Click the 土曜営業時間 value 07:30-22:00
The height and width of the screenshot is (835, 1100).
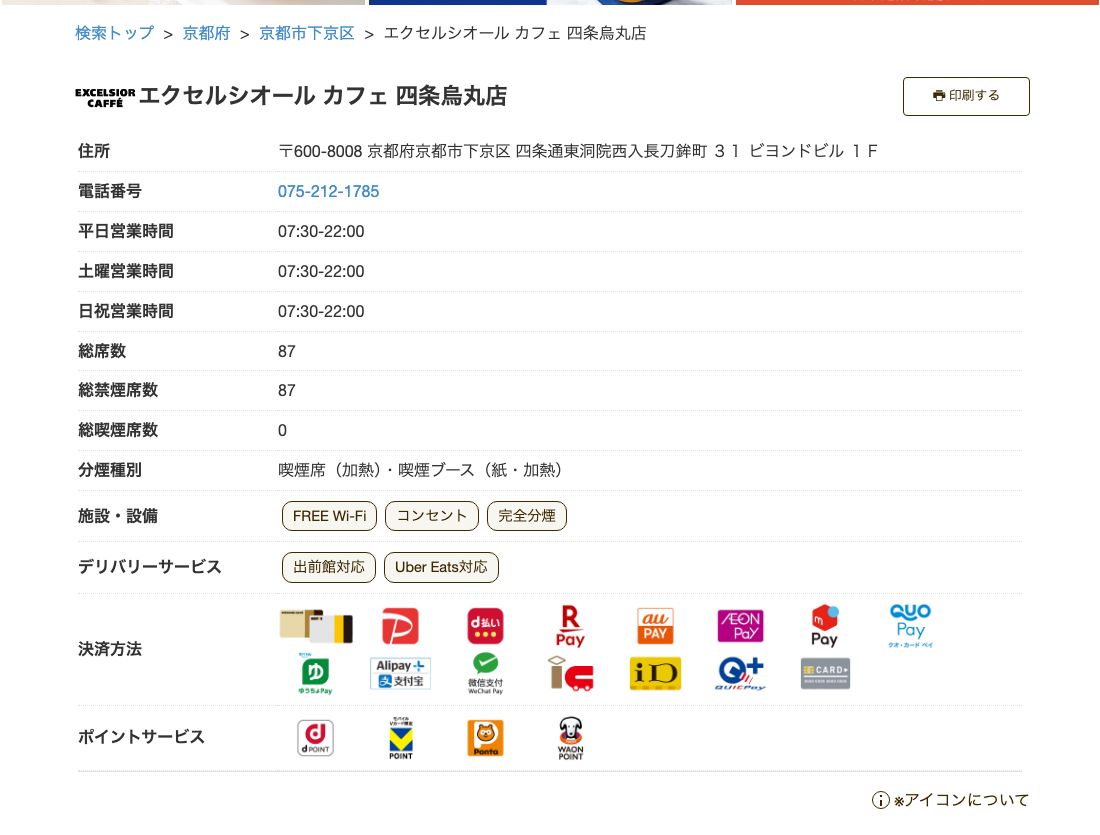(321, 272)
